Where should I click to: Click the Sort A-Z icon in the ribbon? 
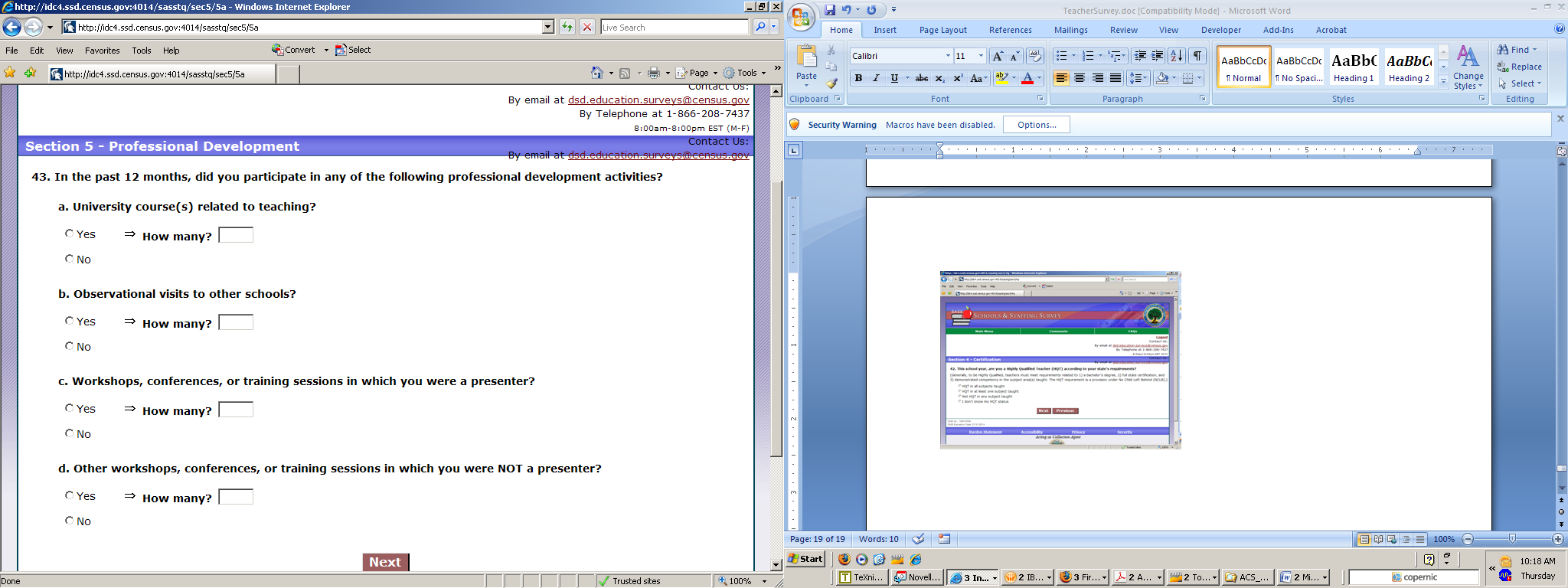(x=1177, y=56)
